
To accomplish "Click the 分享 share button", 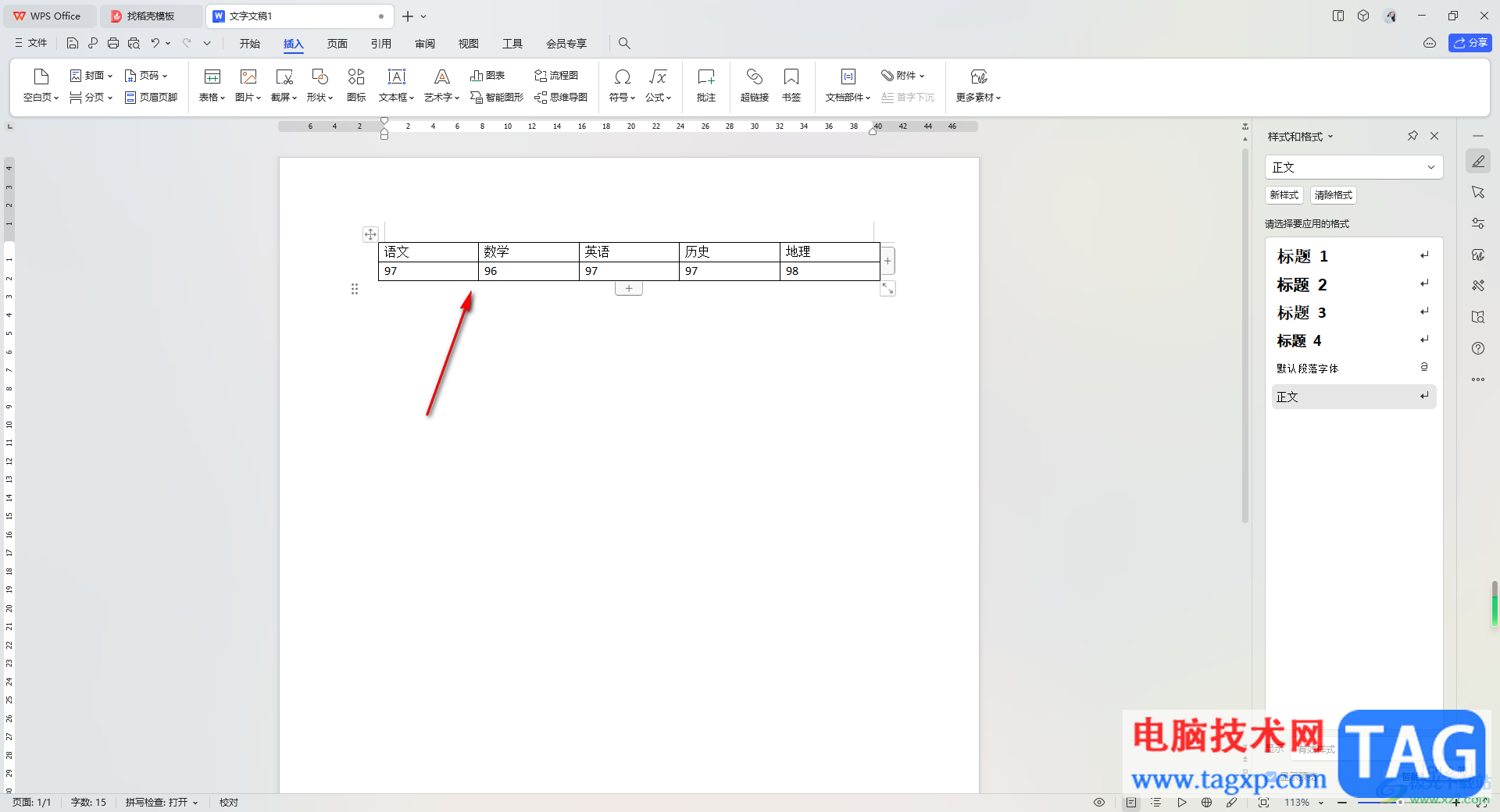I will point(1470,43).
